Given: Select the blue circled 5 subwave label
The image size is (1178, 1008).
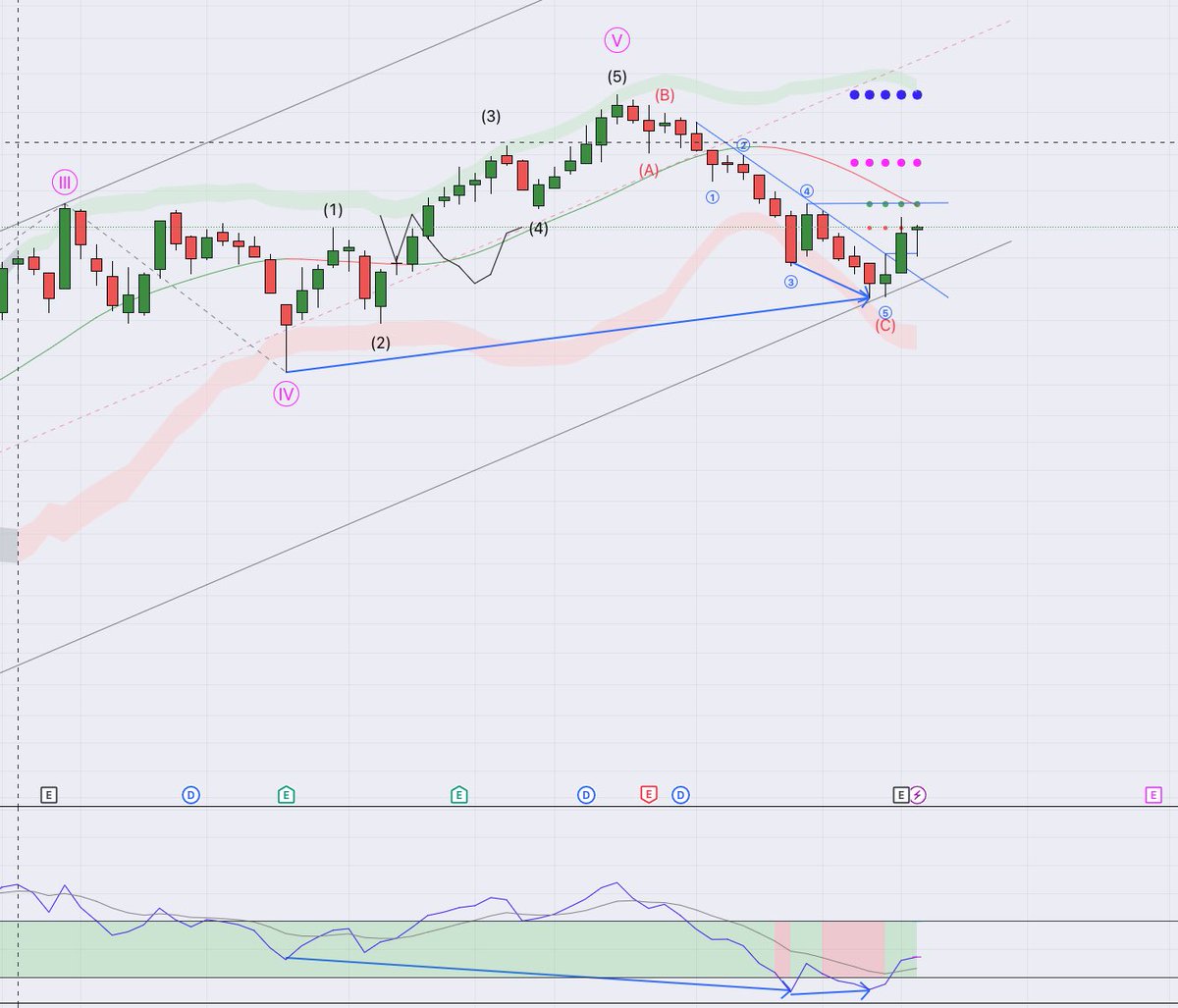Looking at the screenshot, I should tap(885, 311).
